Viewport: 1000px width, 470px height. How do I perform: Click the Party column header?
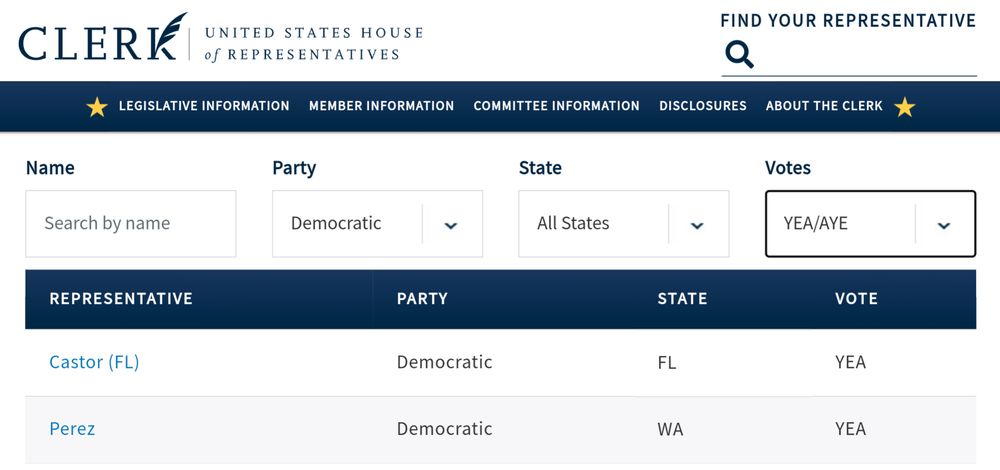(x=422, y=298)
